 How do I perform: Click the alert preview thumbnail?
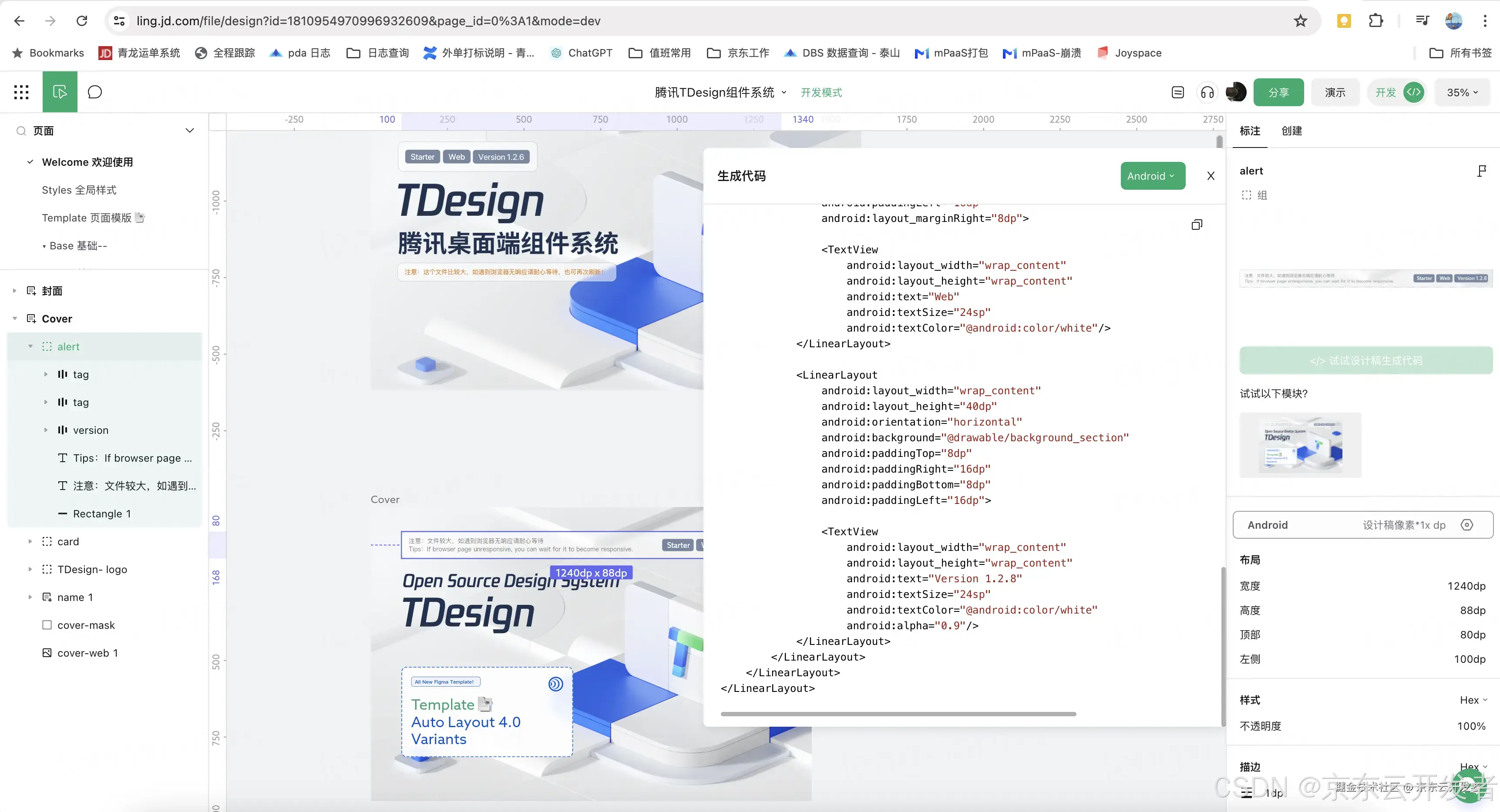coord(1366,278)
